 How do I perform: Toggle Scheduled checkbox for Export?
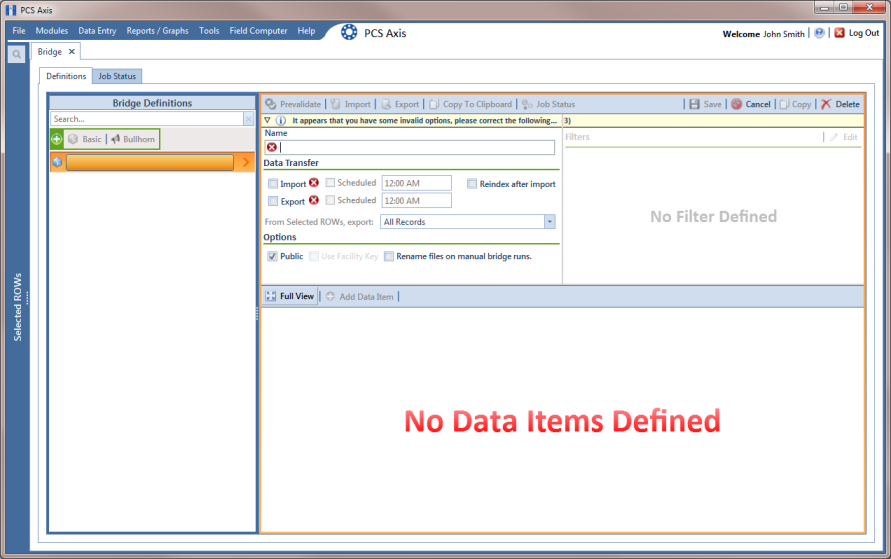330,200
